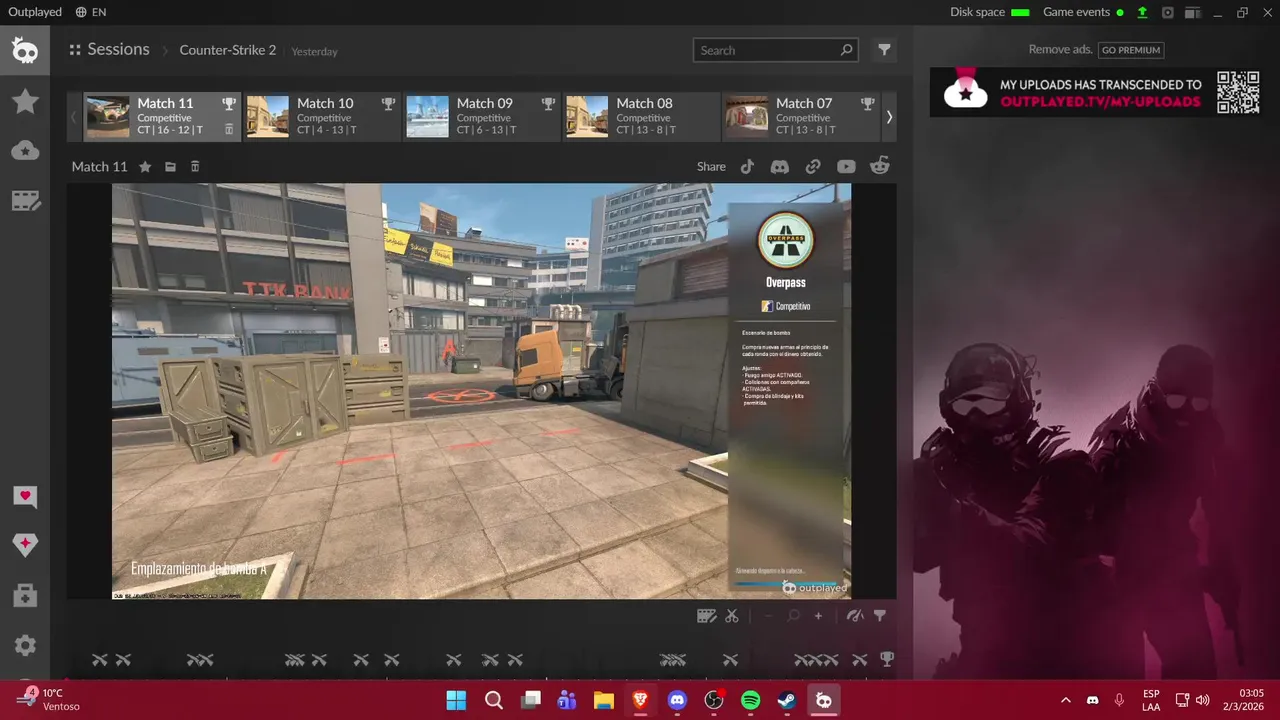
Task: Open cloud uploads in left sidebar
Action: tap(25, 151)
